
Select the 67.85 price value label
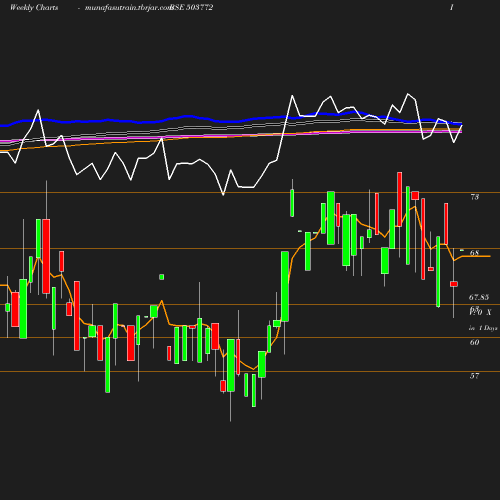(479, 297)
